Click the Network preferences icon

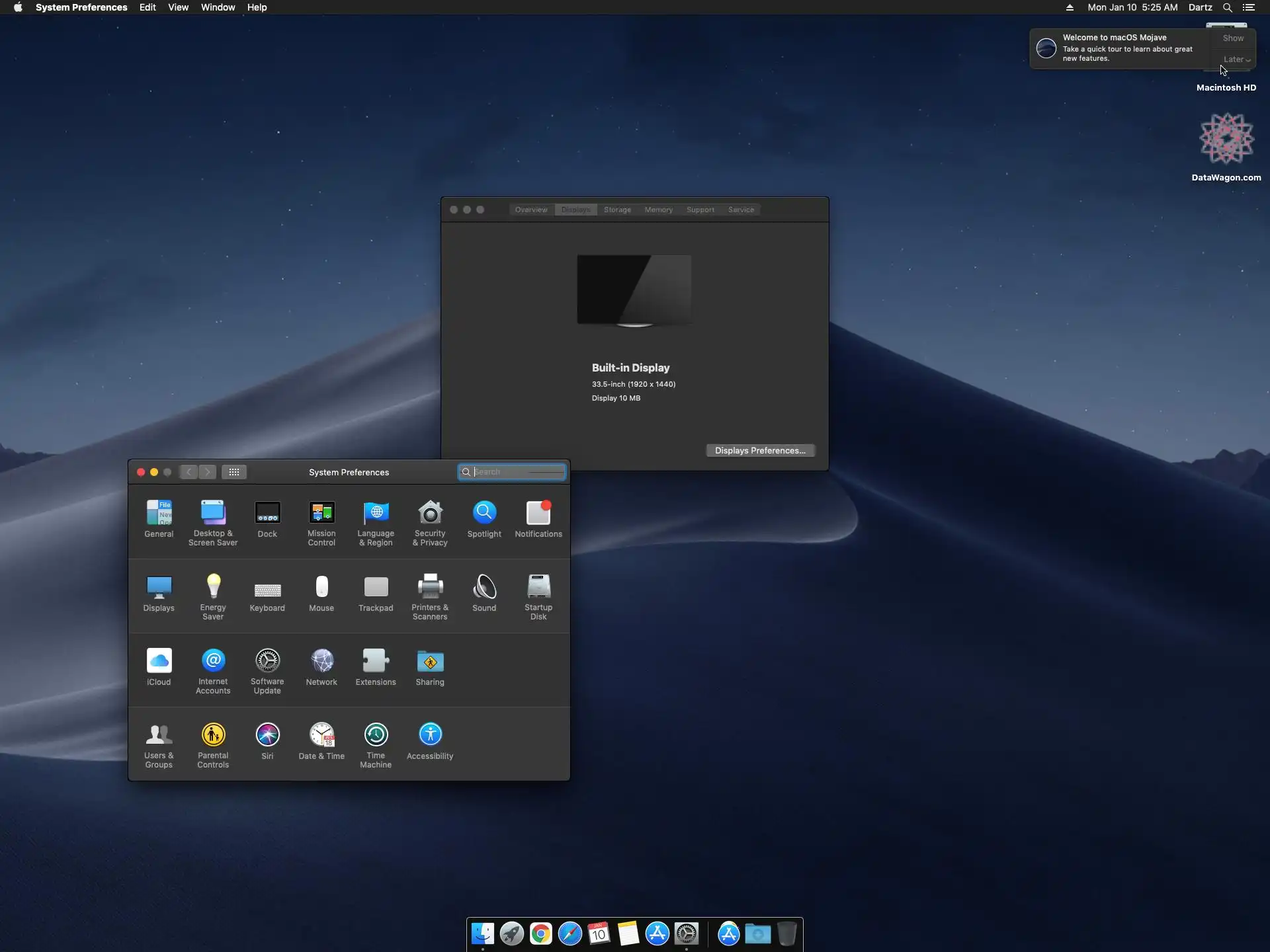click(321, 661)
